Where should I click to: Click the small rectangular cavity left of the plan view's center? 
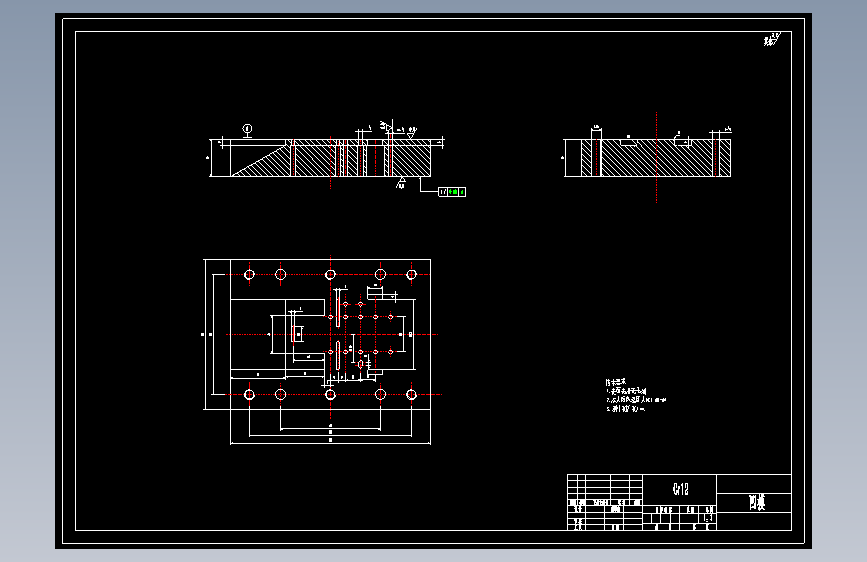click(x=297, y=334)
